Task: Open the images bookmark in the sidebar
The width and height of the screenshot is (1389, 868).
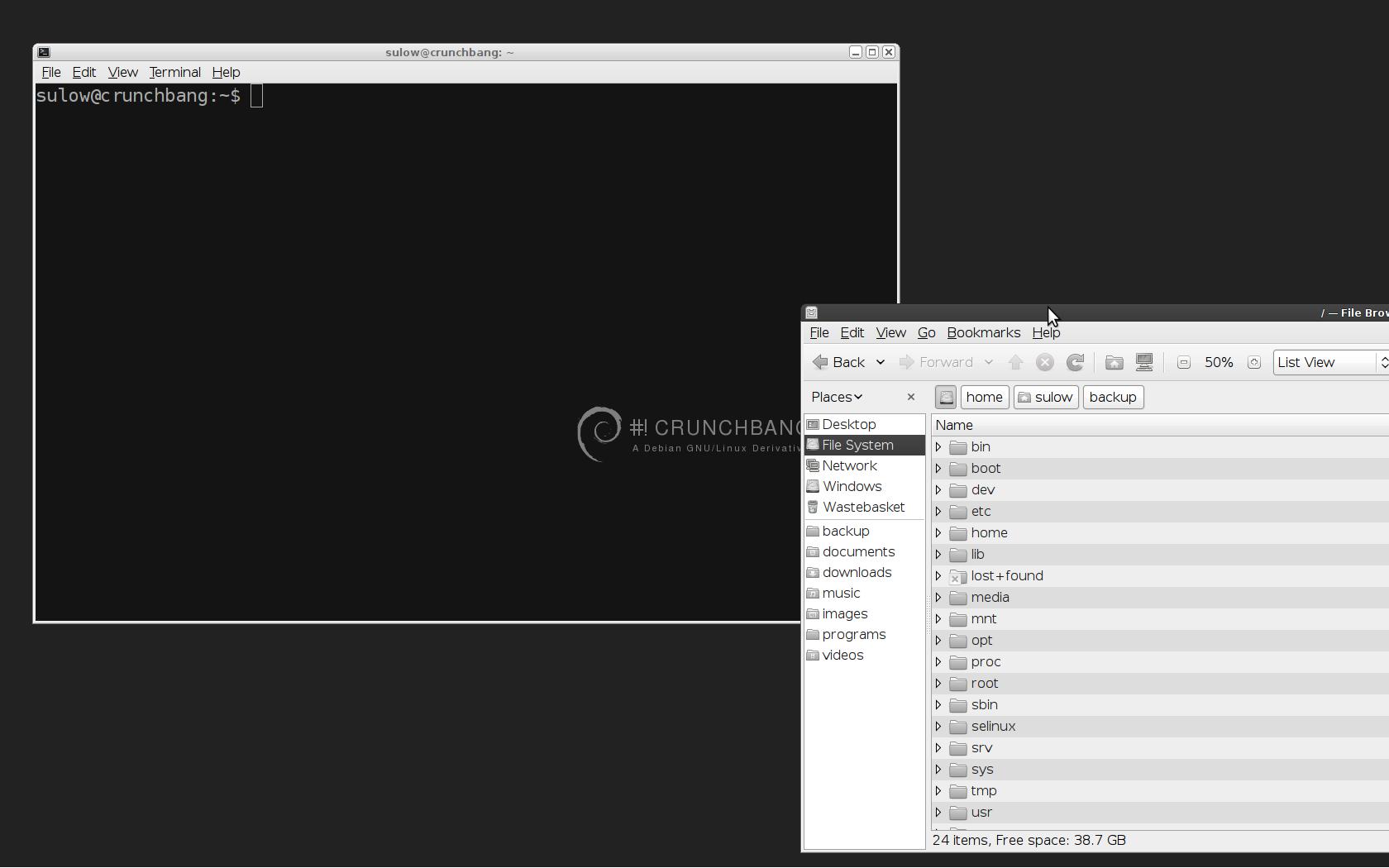Action: pos(864,613)
